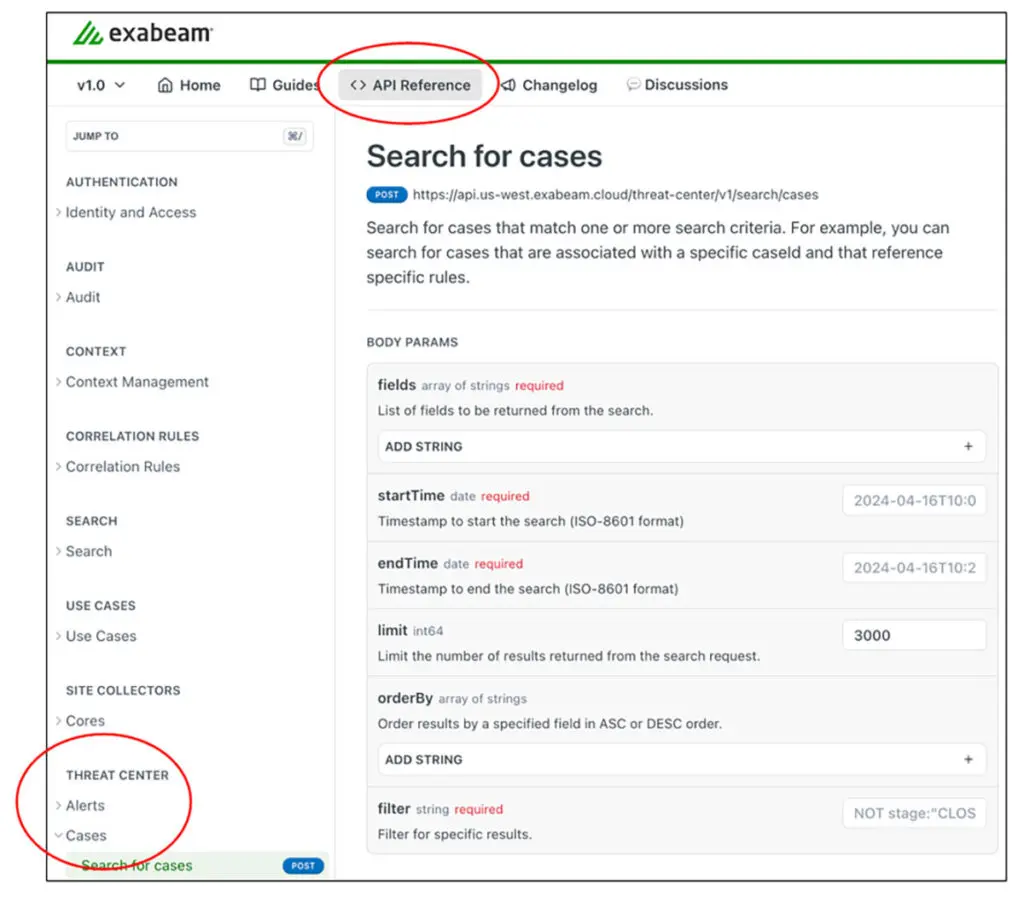Open the v1.0 version dropdown
1024x902 pixels.
[97, 85]
